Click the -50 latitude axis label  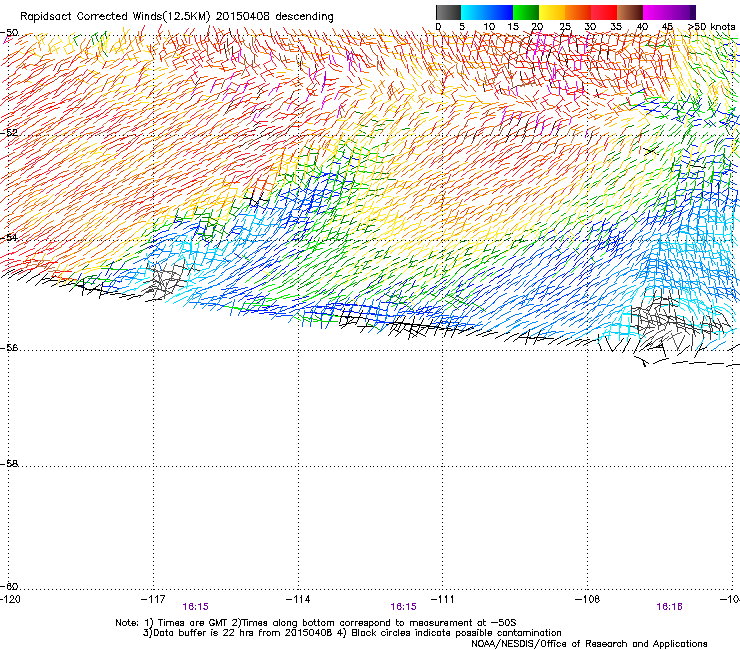tap(9, 32)
